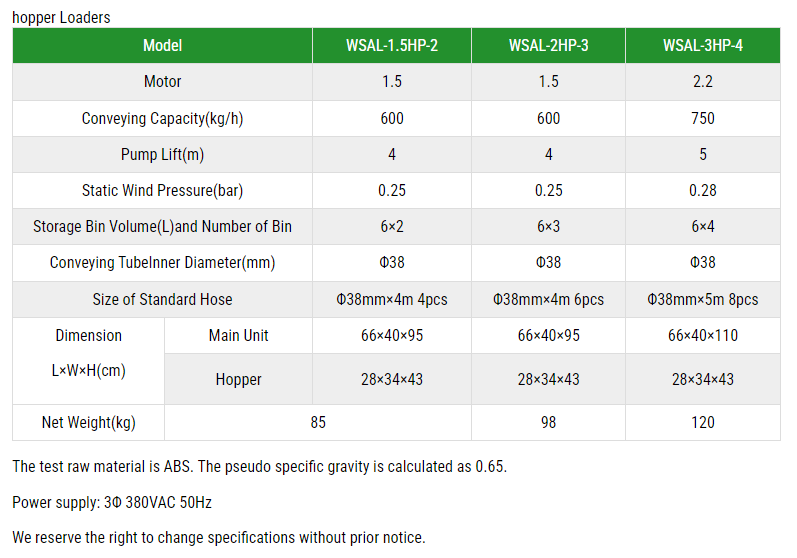Click the Φ38mm×5m 8pcs hose value
Image resolution: width=797 pixels, height=558 pixels.
[x=703, y=299]
